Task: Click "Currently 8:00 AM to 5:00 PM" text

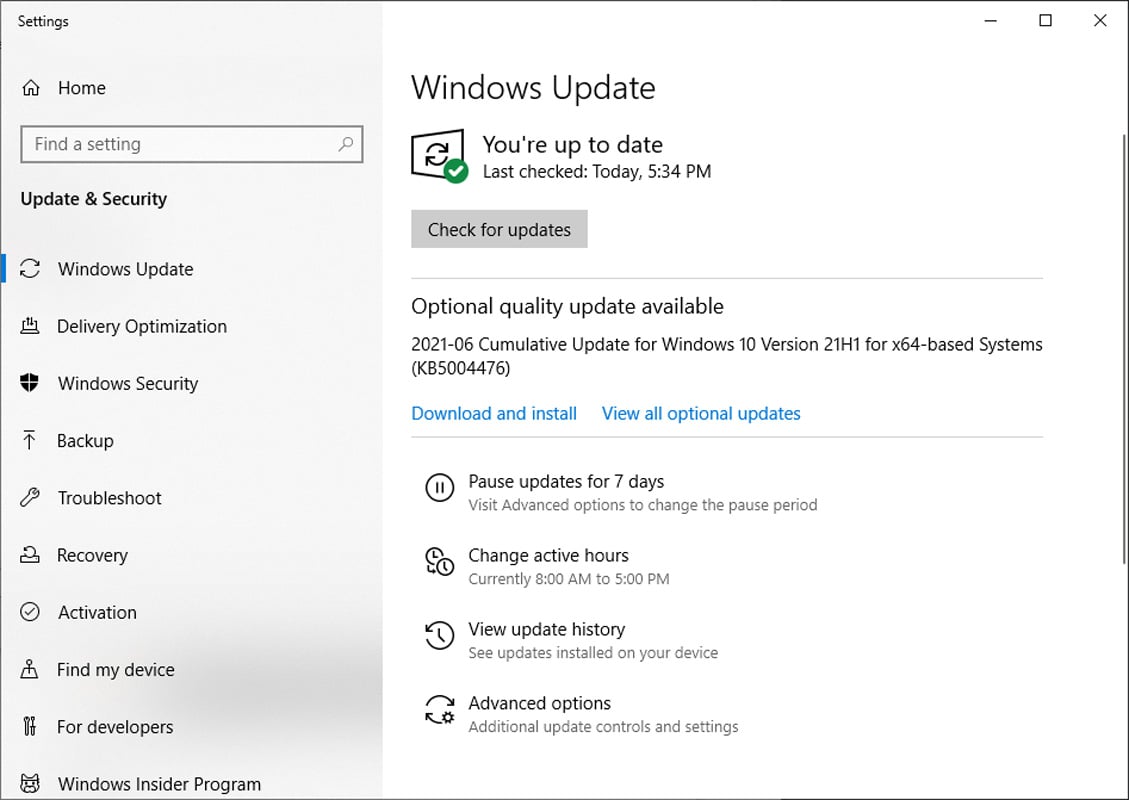Action: click(569, 579)
